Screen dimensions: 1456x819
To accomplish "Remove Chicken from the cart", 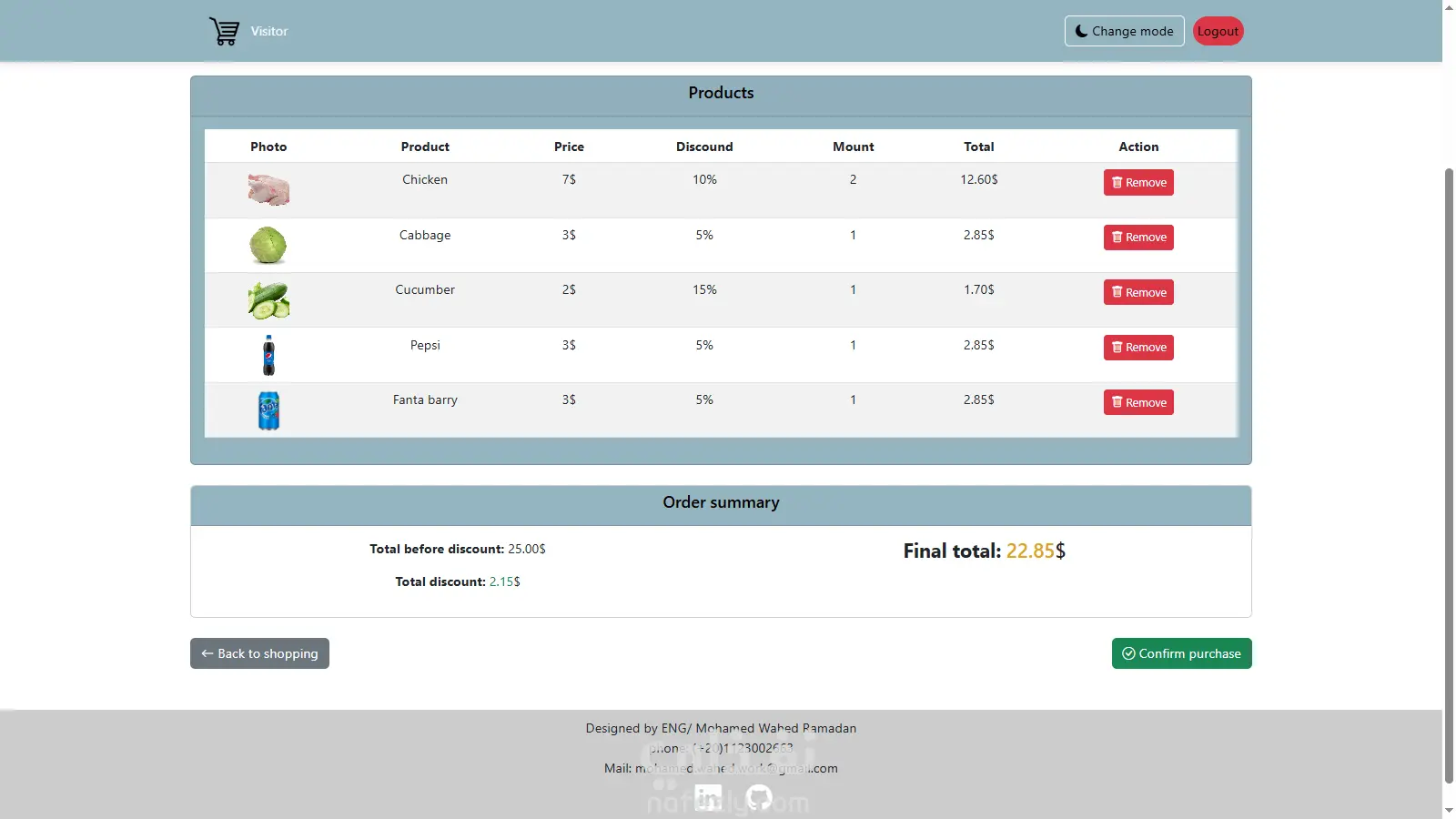I will (1138, 183).
